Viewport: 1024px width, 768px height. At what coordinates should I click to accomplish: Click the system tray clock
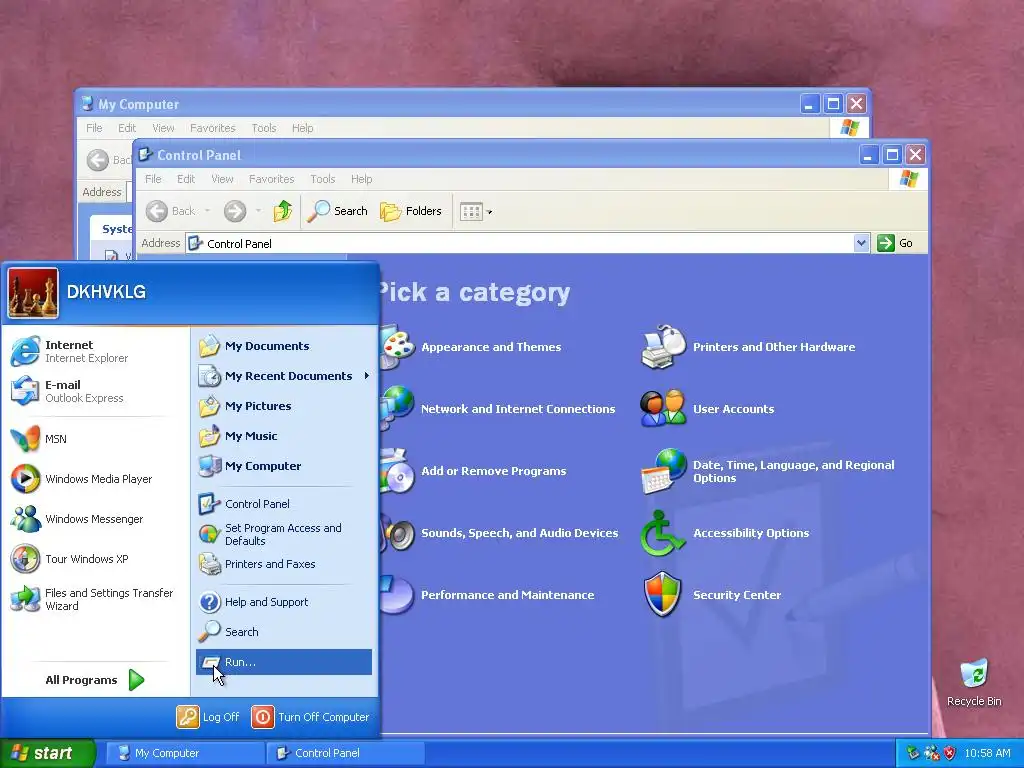click(x=987, y=753)
